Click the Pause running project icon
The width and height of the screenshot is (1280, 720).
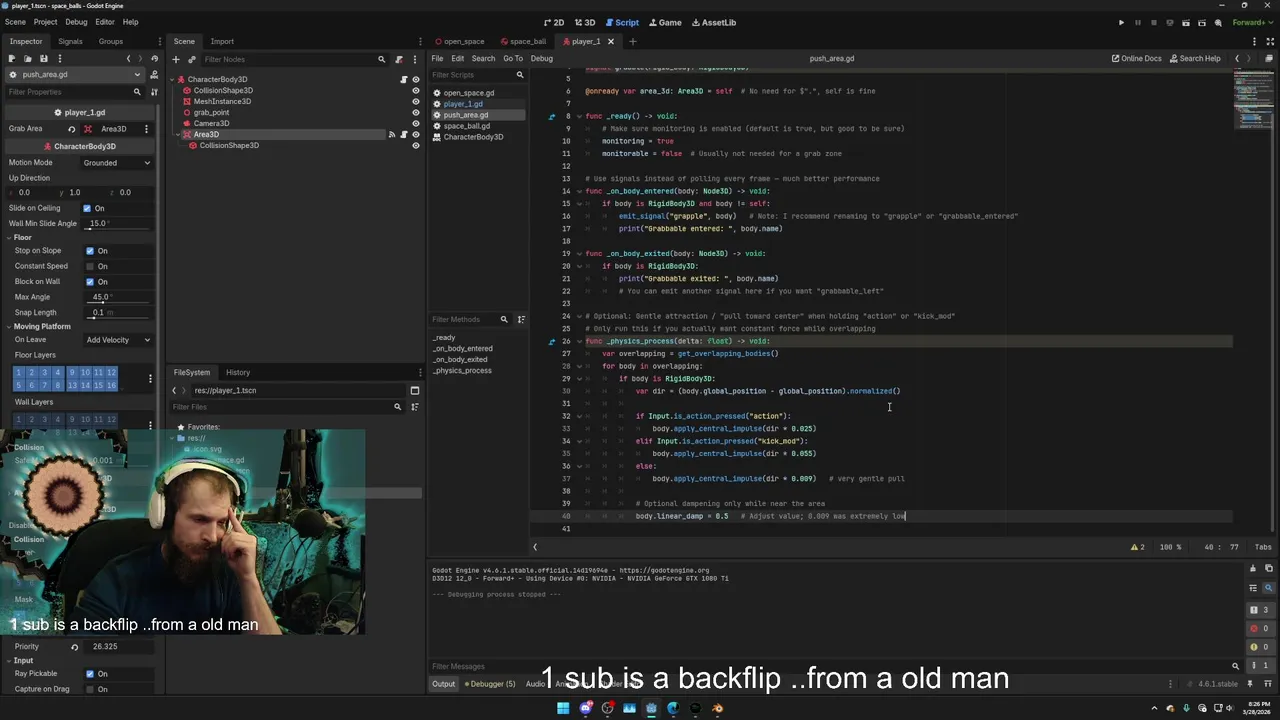[1137, 22]
